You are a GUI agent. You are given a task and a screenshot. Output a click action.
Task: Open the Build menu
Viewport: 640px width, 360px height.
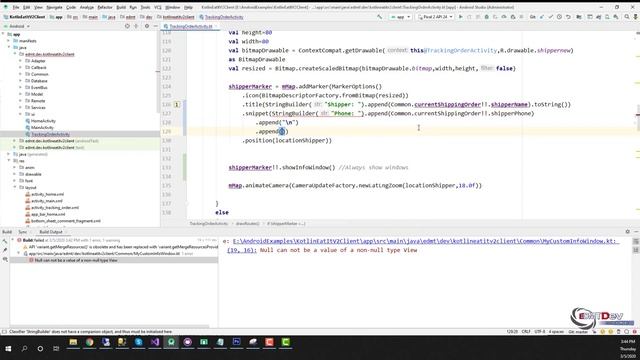point(121,7)
